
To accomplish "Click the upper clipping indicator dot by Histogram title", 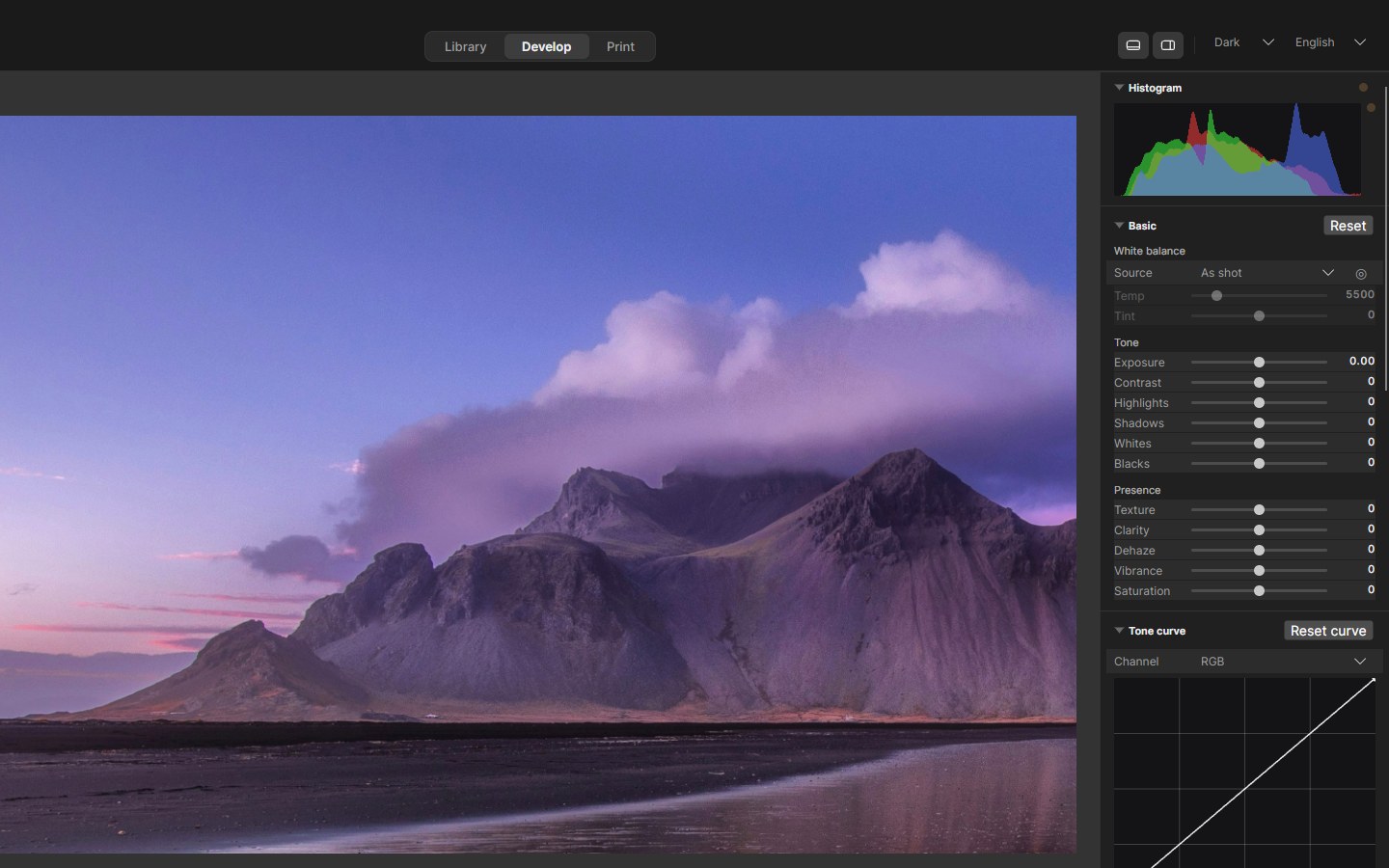I will (1363, 87).
